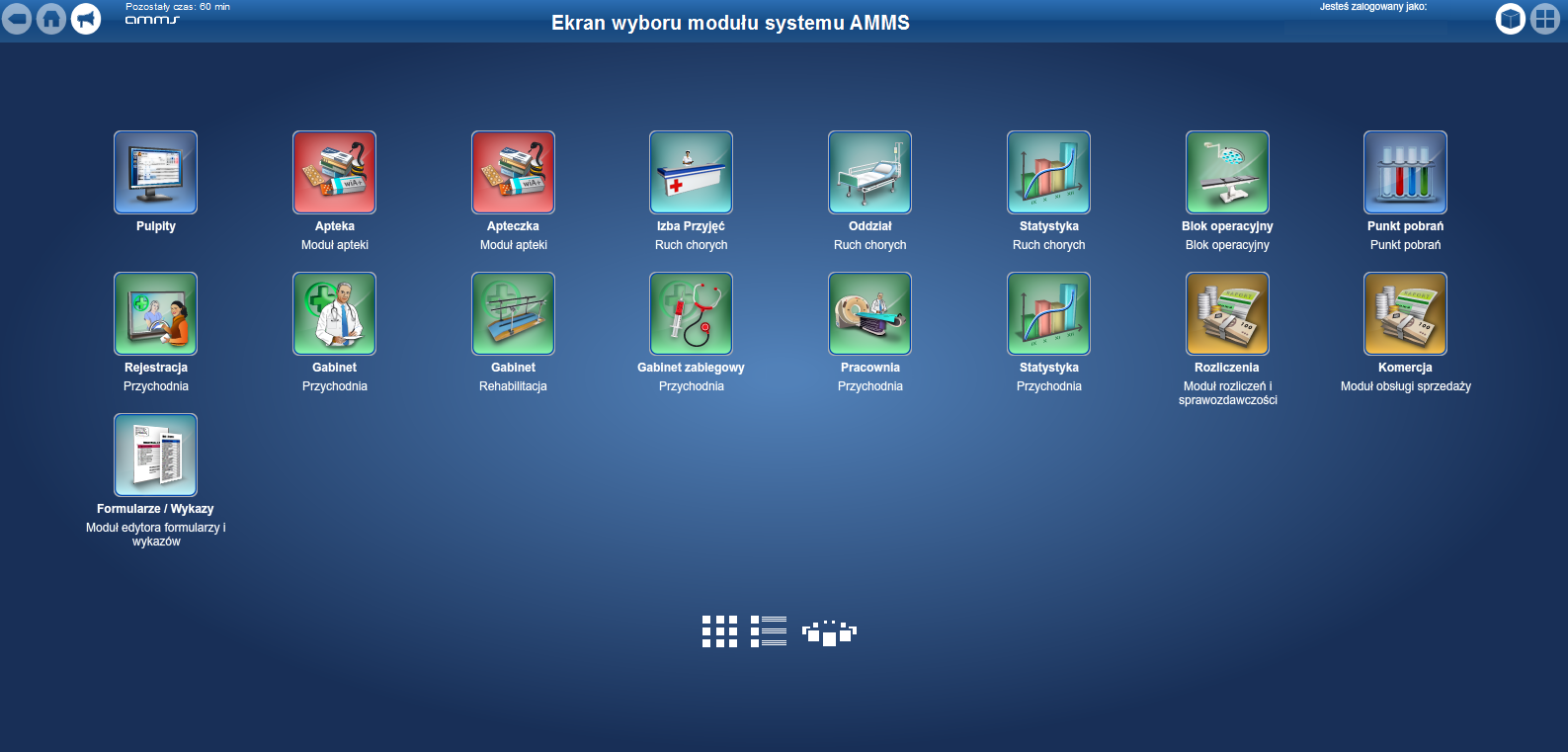Open the Pulpity module icon
This screenshot has width=1568, height=752.
tap(155, 172)
